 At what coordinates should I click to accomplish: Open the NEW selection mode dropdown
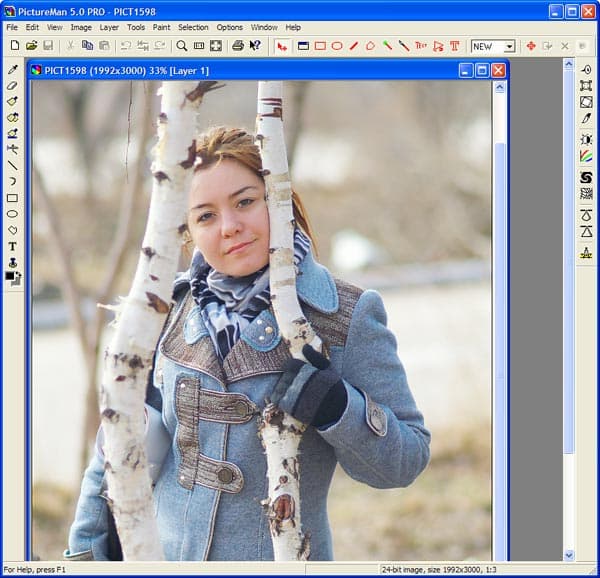pyautogui.click(x=509, y=47)
